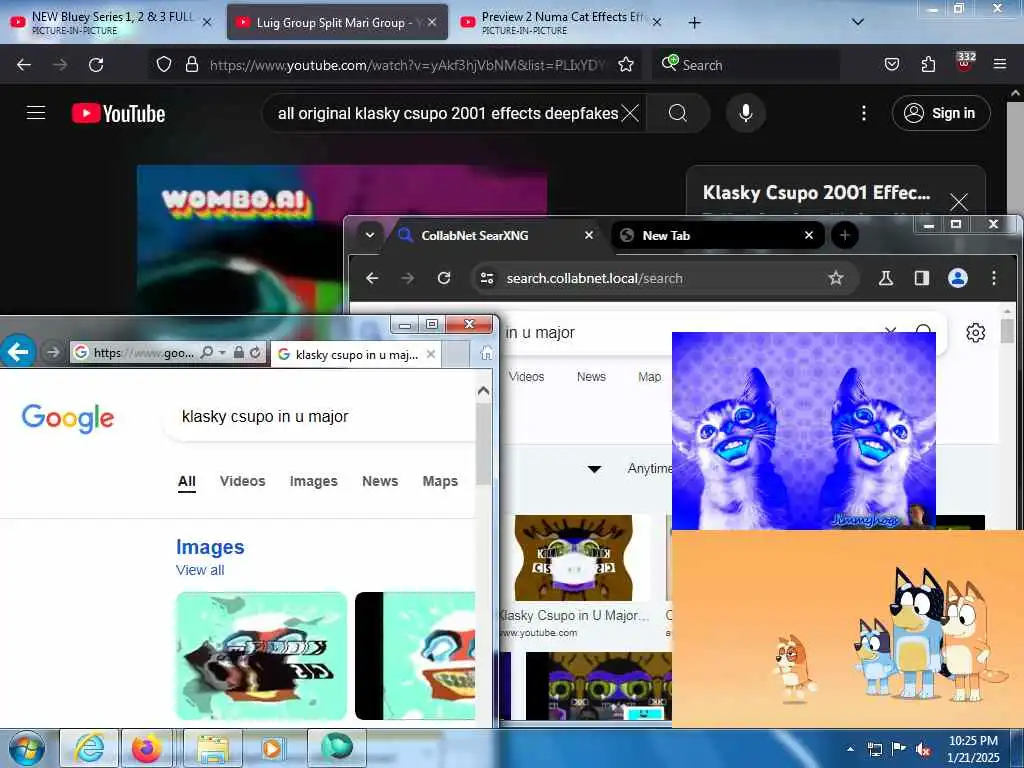Select CollabNet SearXNG tab in Chrome
The image size is (1024, 768).
[x=496, y=235]
